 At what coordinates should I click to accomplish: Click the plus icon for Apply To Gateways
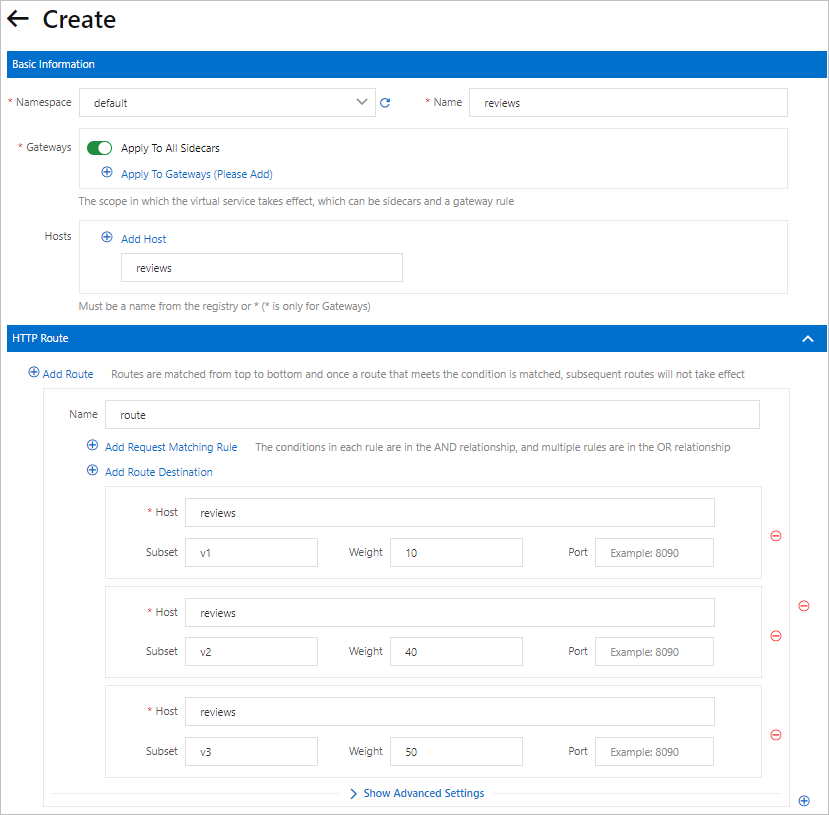(107, 172)
